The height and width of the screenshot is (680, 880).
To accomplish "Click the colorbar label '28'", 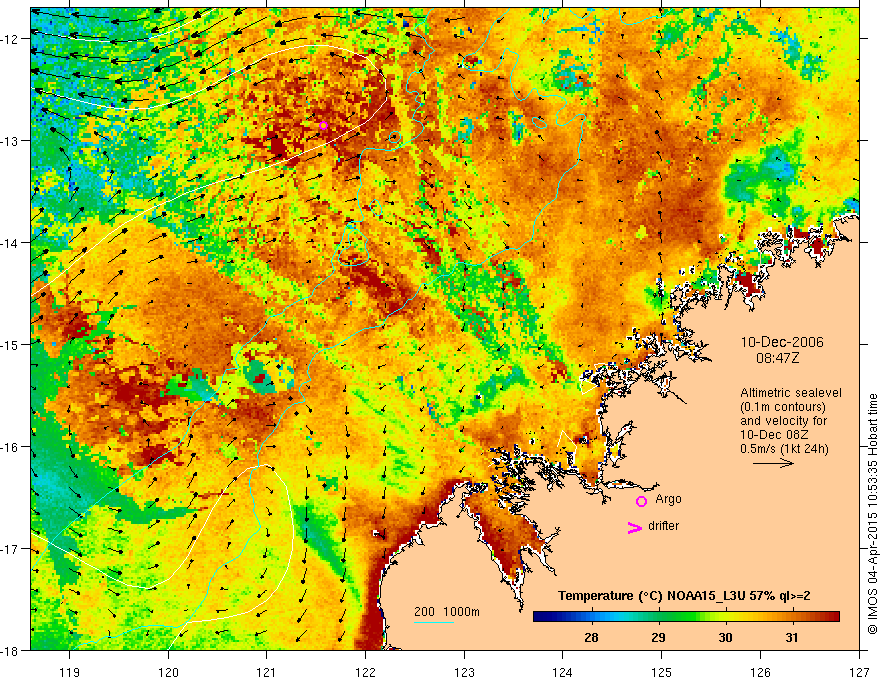I will pos(591,637).
